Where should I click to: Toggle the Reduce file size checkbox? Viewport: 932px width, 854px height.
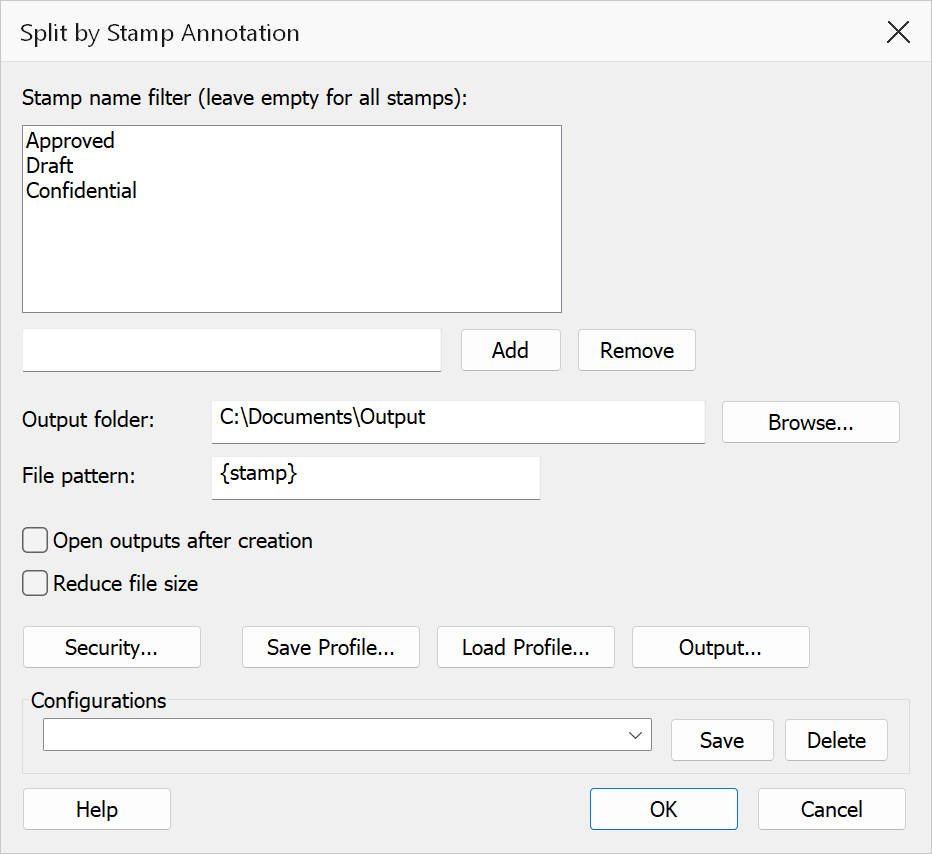(x=35, y=584)
